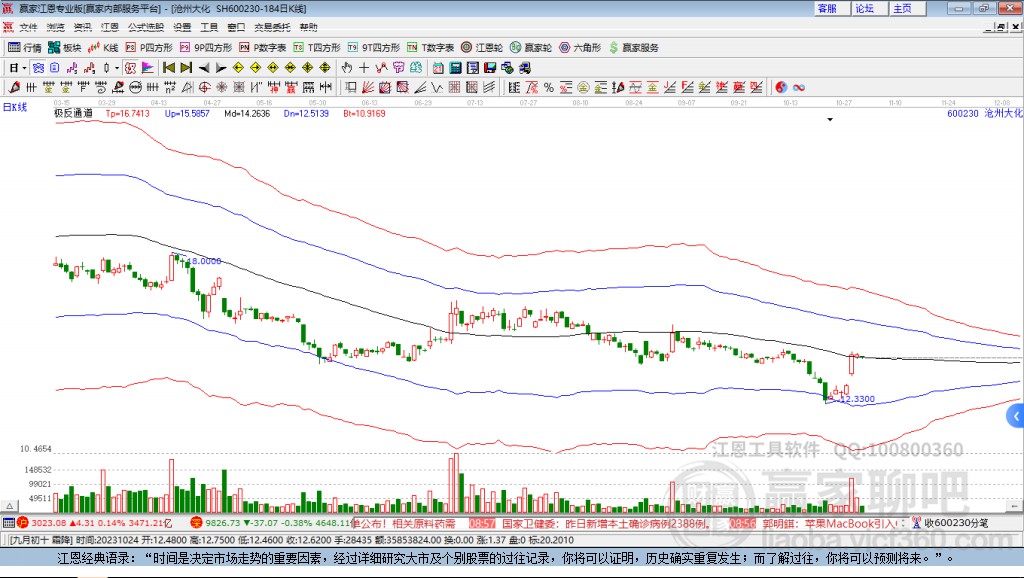Click the Tp=16.7413 value

(127, 113)
